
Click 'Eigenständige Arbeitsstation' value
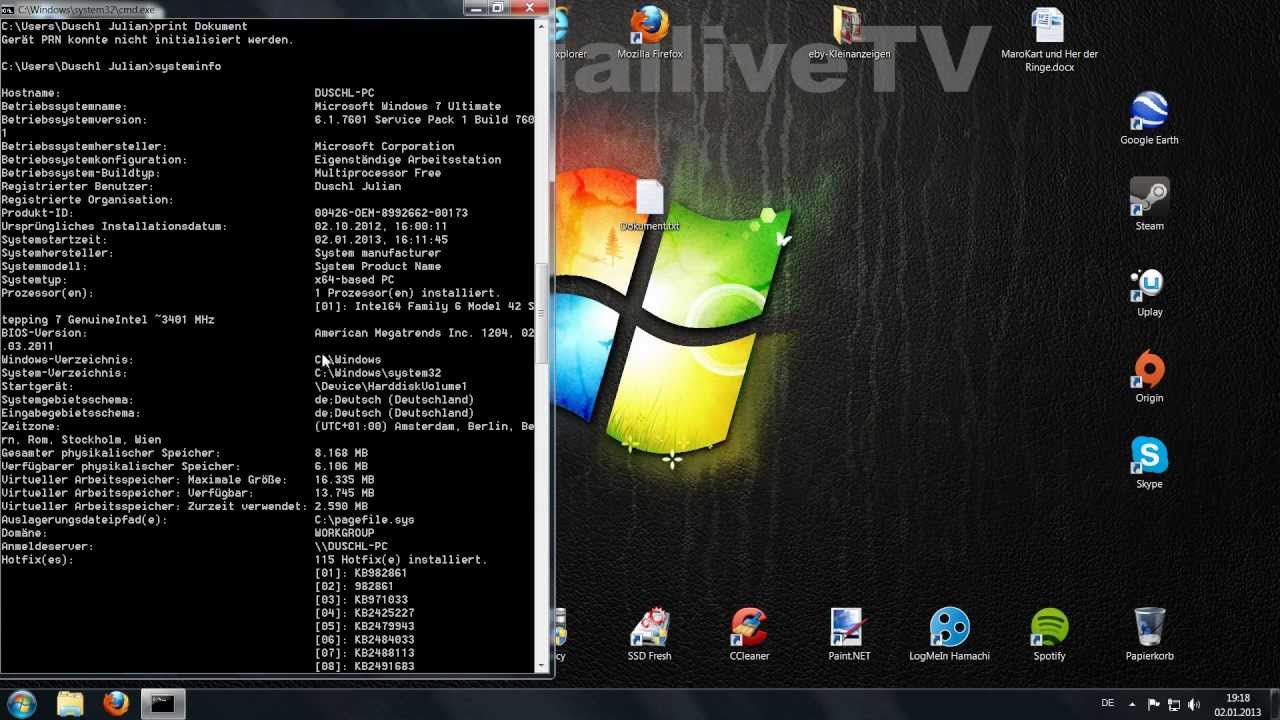click(x=408, y=160)
